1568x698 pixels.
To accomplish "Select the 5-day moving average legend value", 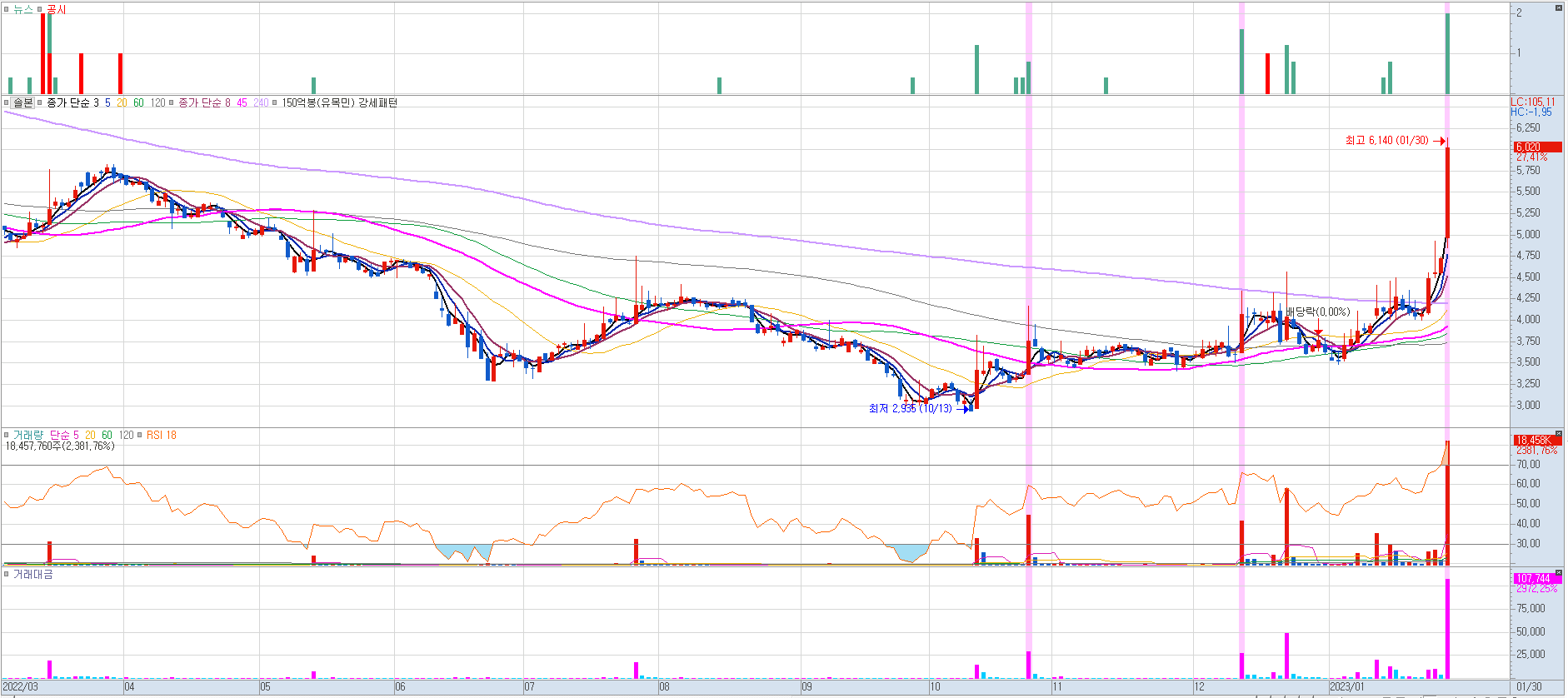I will pos(107,102).
